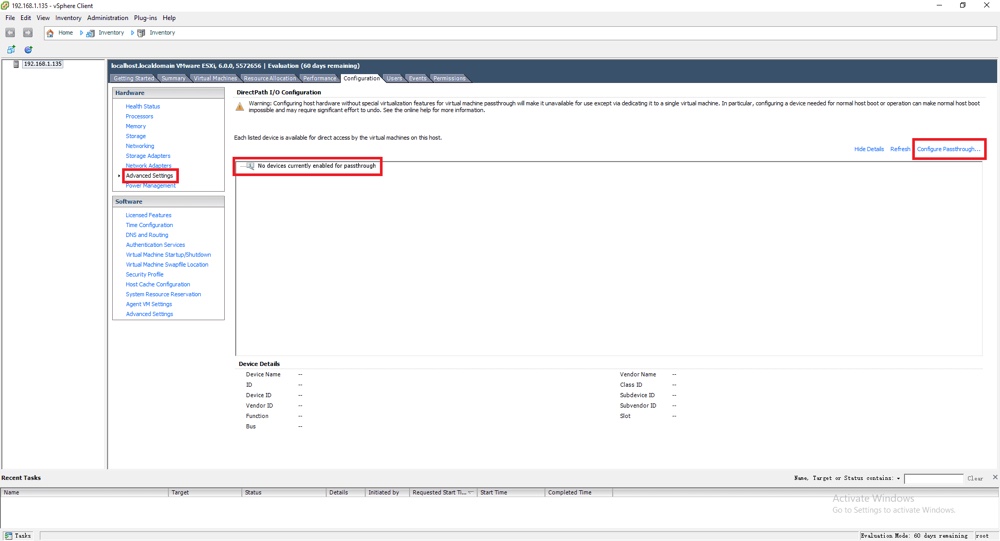Viewport: 1000px width, 541px height.
Task: Click the warning triangle icon
Action: [240, 107]
